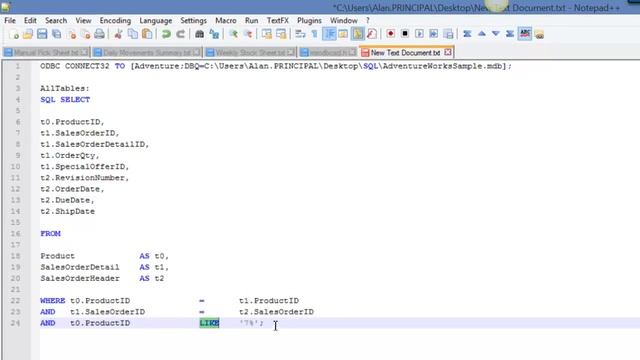Click the user-defined language dialog icon
Screen dimensions: 640x360
(x=343, y=34)
